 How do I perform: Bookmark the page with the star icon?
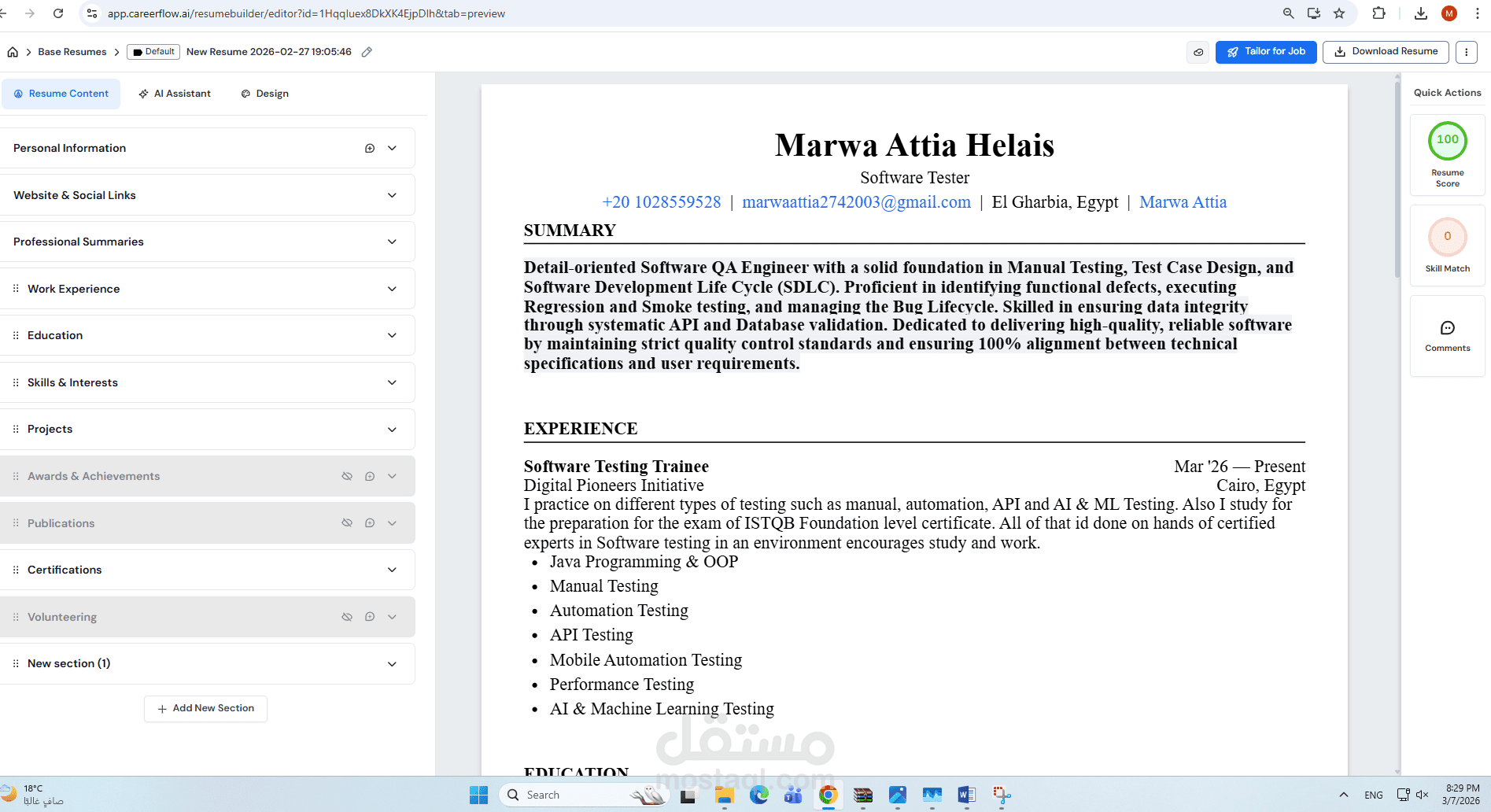(x=1339, y=13)
